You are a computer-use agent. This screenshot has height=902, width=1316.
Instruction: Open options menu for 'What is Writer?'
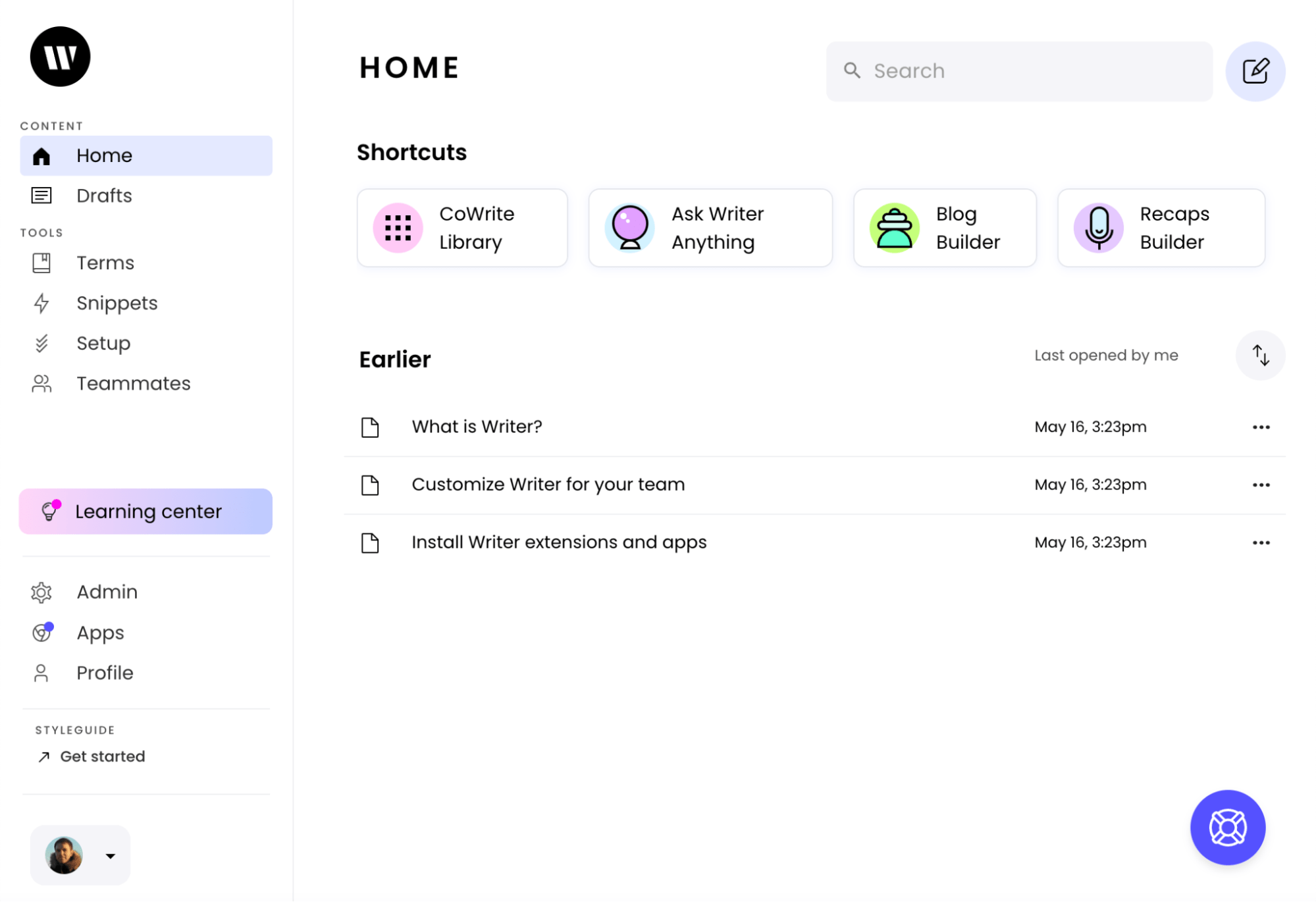(x=1261, y=427)
